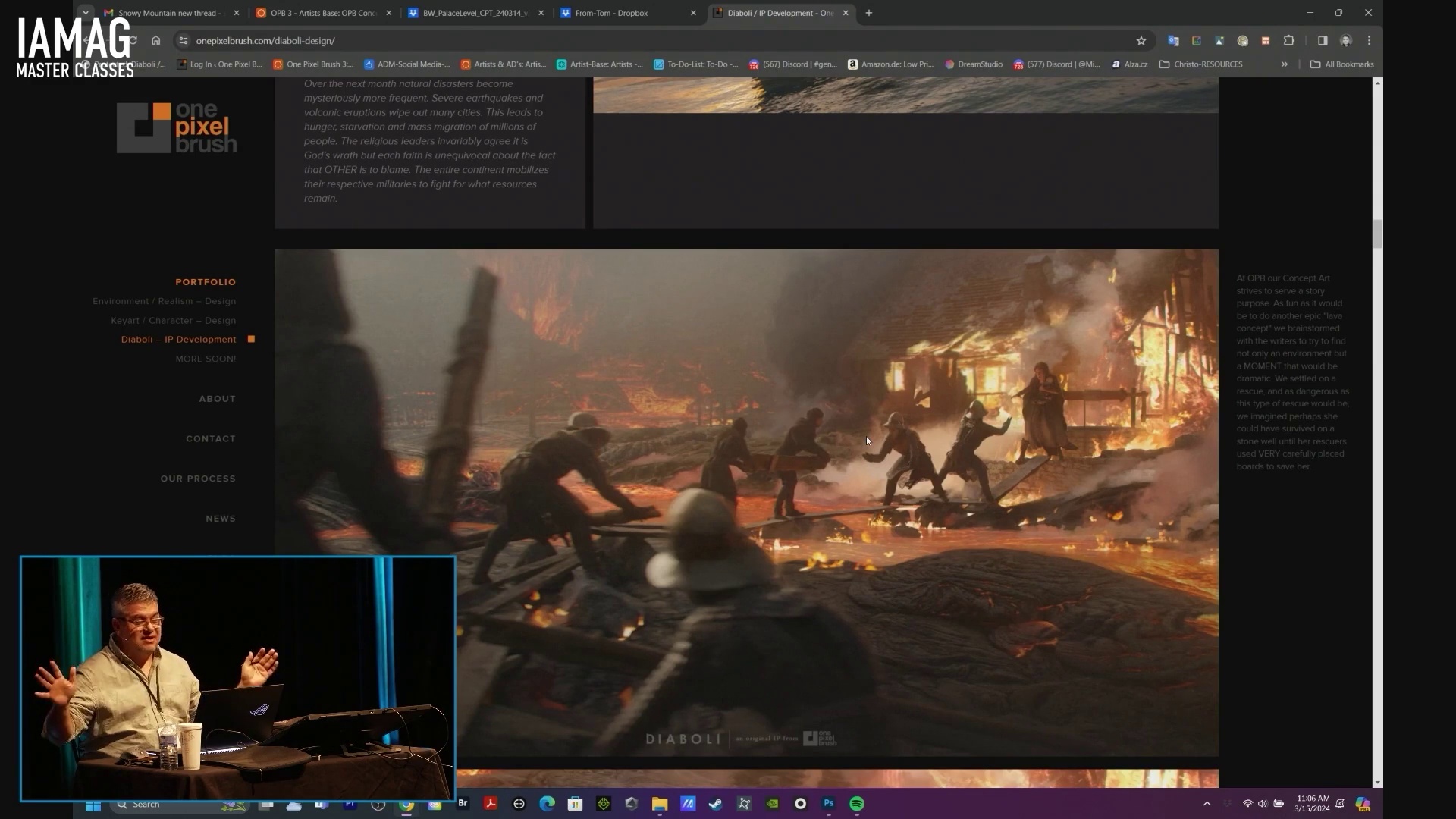Open Chrome's three-dot menu
The image size is (1456, 819).
1369,41
